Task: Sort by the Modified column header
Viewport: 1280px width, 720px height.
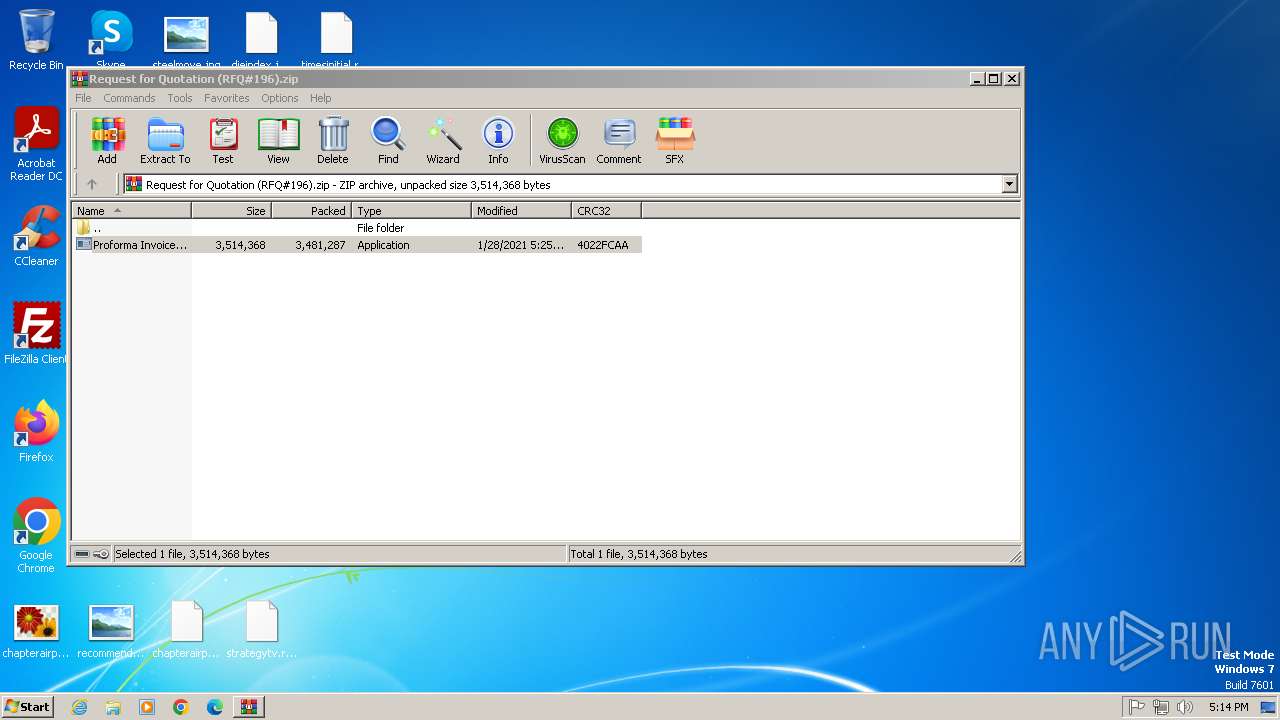Action: click(521, 211)
